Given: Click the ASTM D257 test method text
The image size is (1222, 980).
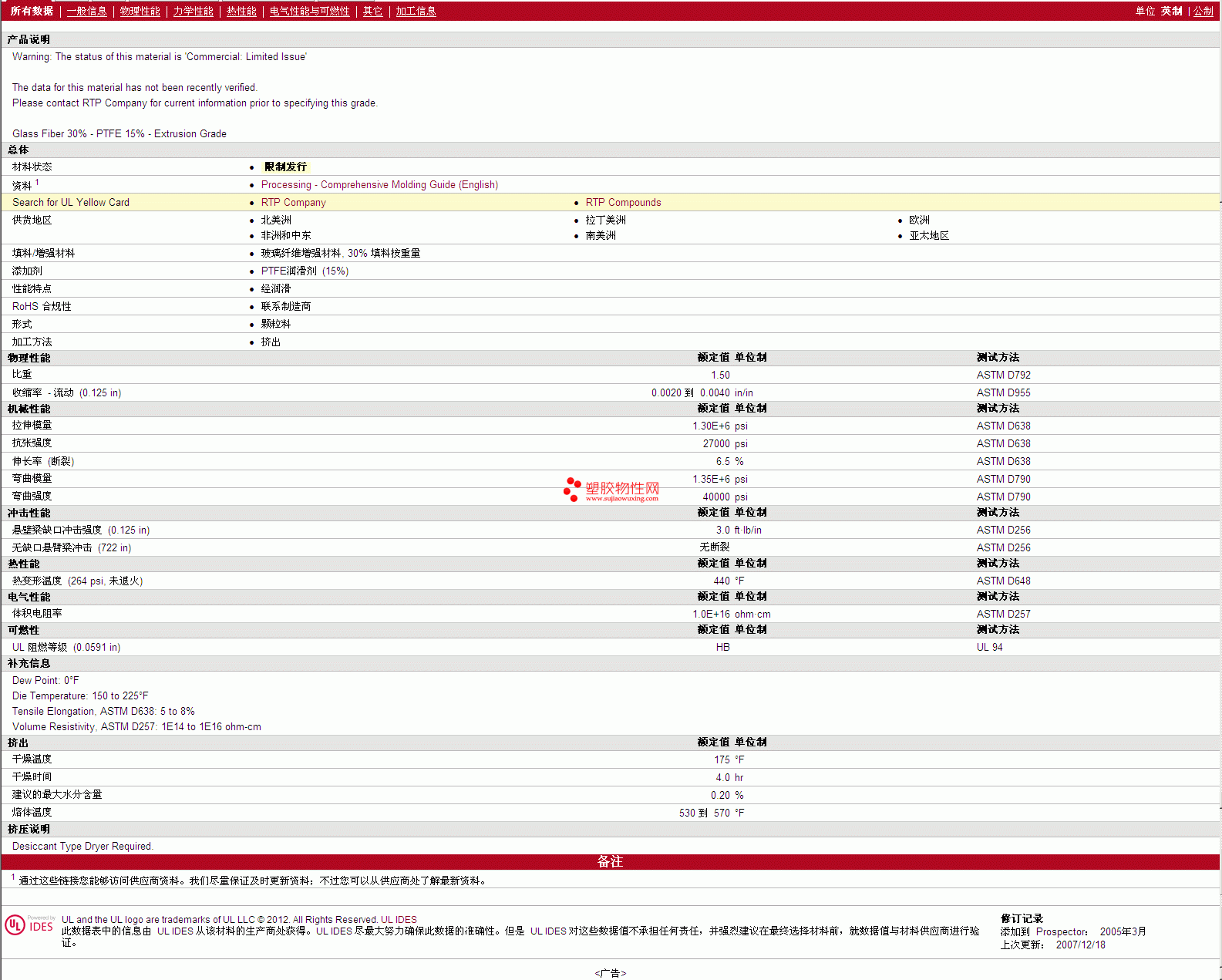Looking at the screenshot, I should point(1003,614).
